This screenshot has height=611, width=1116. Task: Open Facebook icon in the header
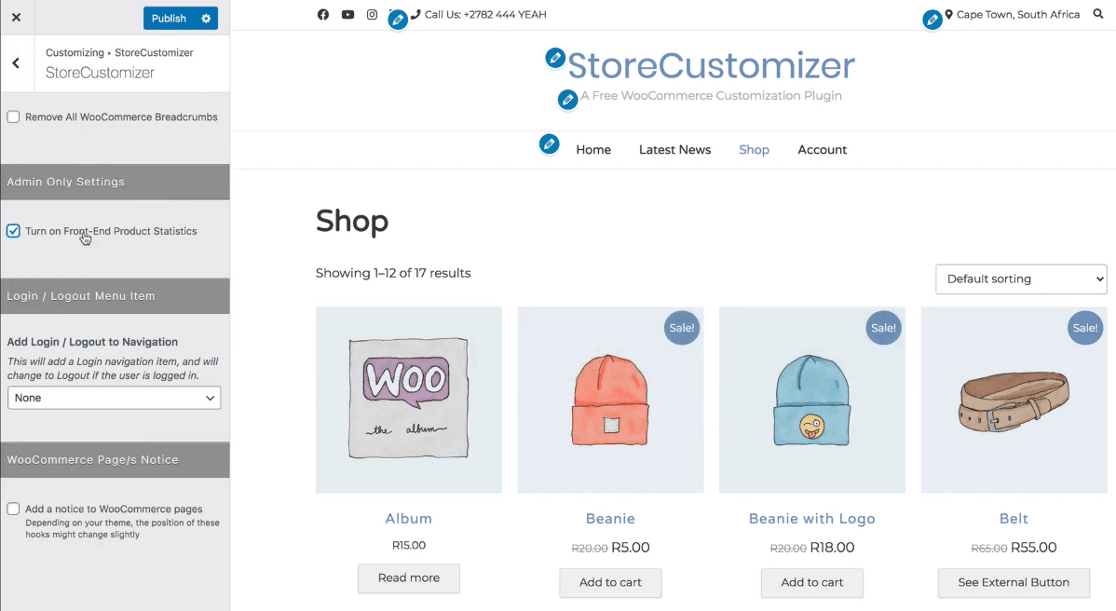[x=322, y=14]
